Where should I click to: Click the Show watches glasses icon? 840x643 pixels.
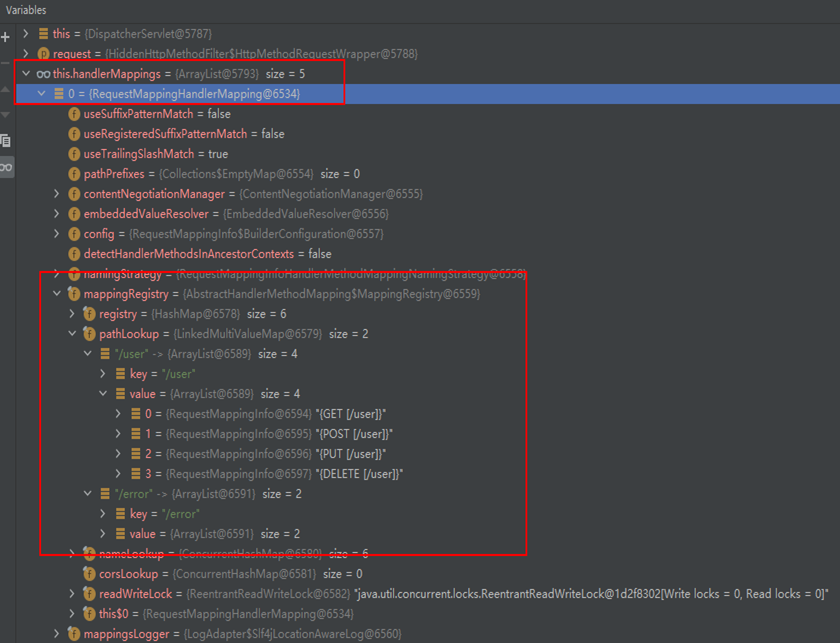click(x=6, y=168)
